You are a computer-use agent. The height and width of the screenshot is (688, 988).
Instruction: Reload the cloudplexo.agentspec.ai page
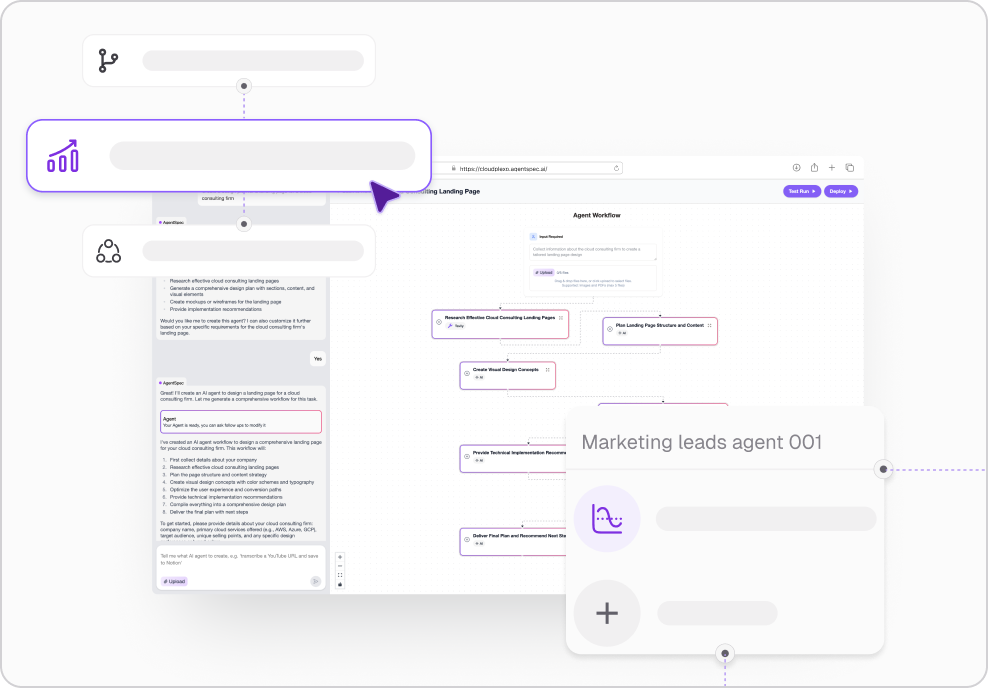616,167
